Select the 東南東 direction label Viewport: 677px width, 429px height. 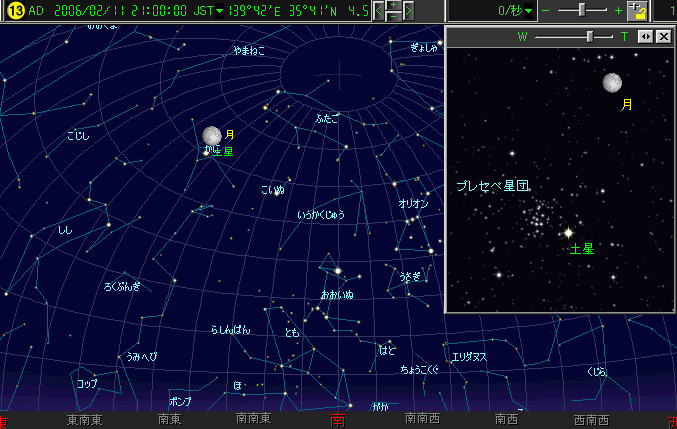[x=85, y=420]
